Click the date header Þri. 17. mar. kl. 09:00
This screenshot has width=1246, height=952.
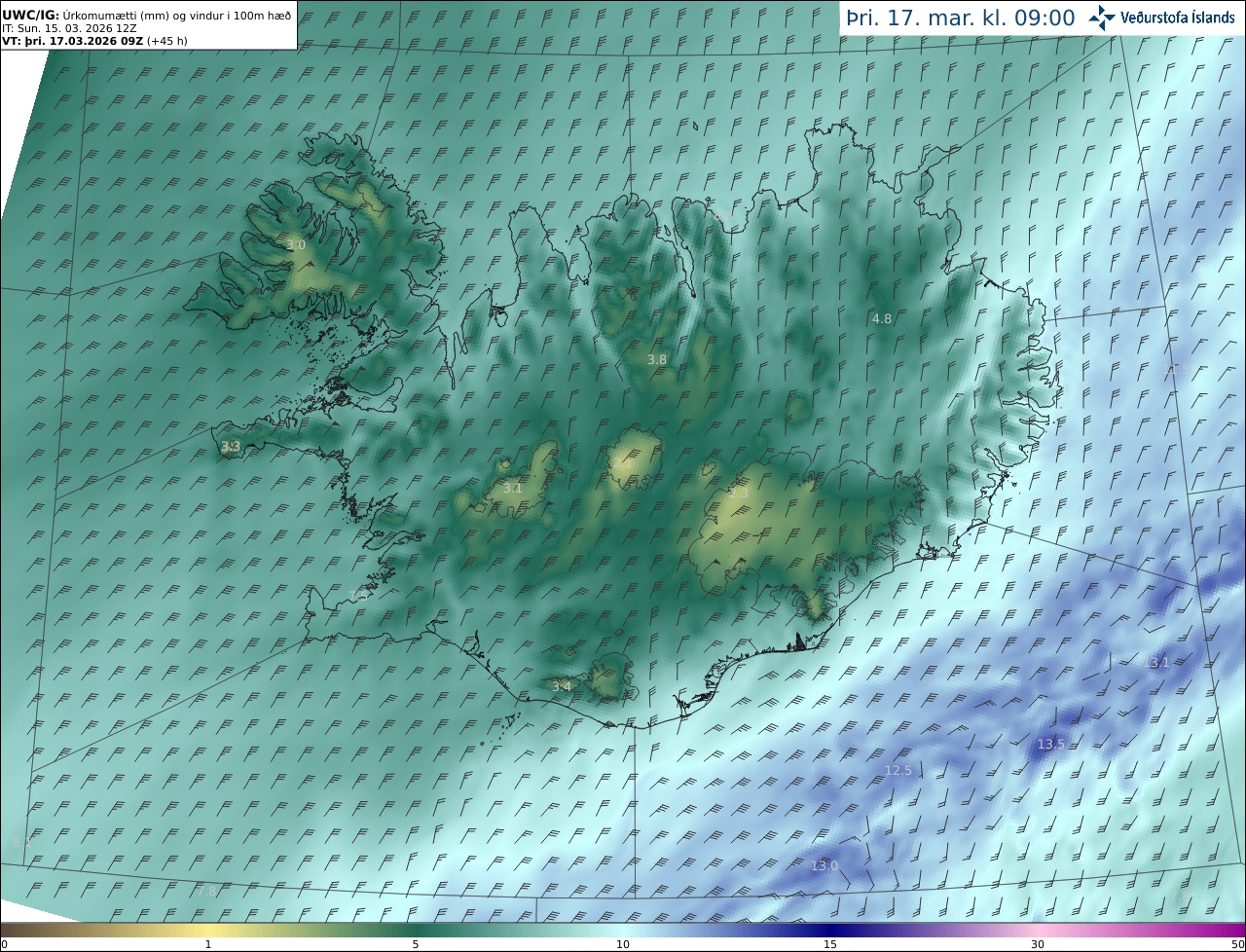[x=960, y=18]
